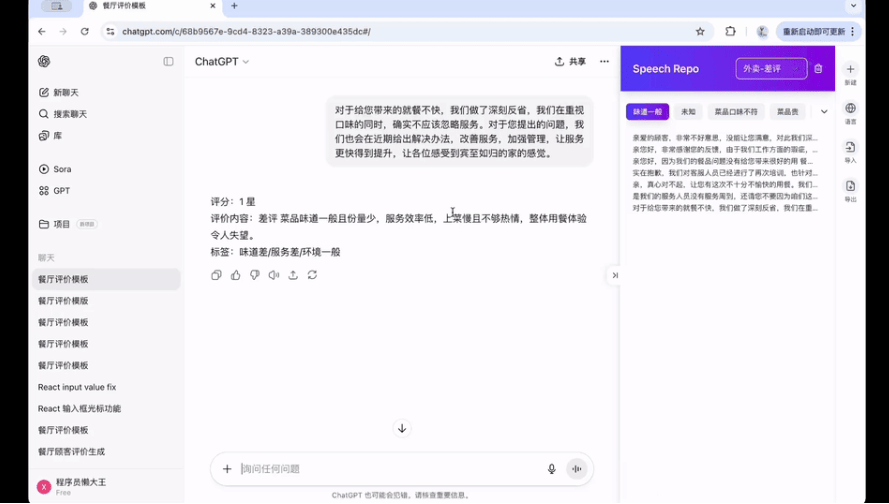Start voice mode with waveform icon
889x504 pixels.
(576, 469)
